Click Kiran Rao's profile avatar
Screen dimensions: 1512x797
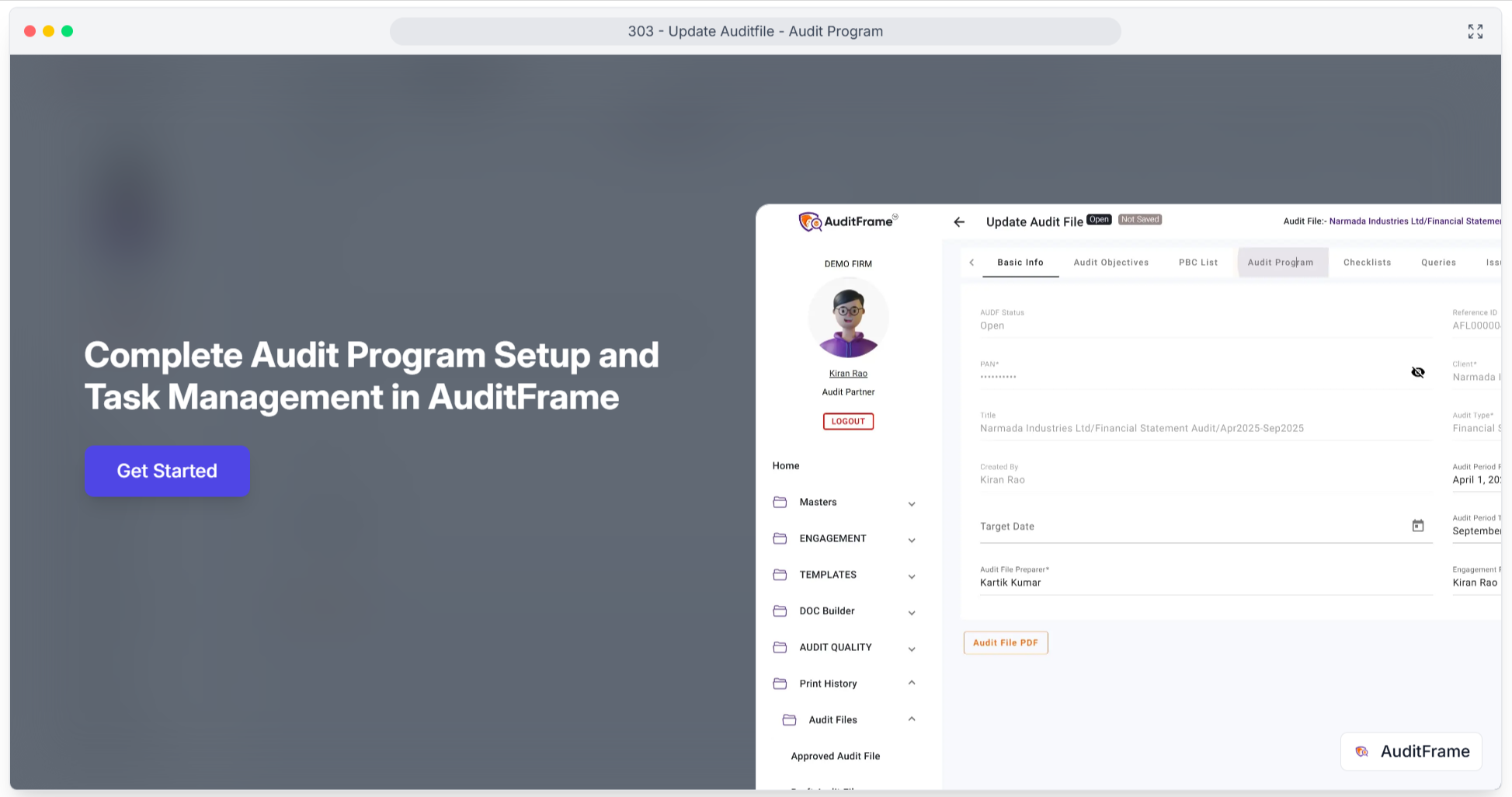point(848,317)
